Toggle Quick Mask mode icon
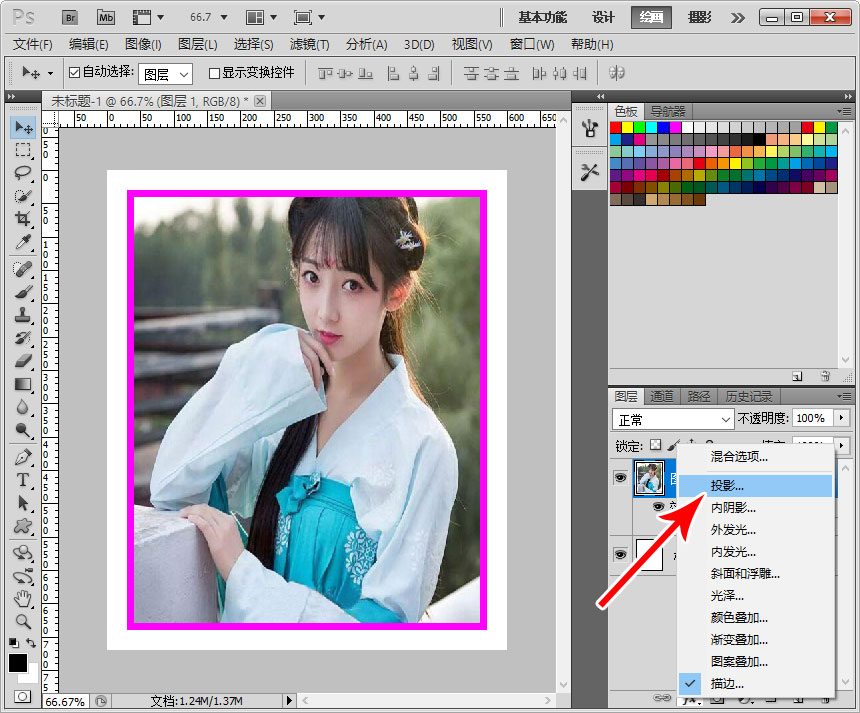This screenshot has width=860, height=713. click(x=22, y=697)
